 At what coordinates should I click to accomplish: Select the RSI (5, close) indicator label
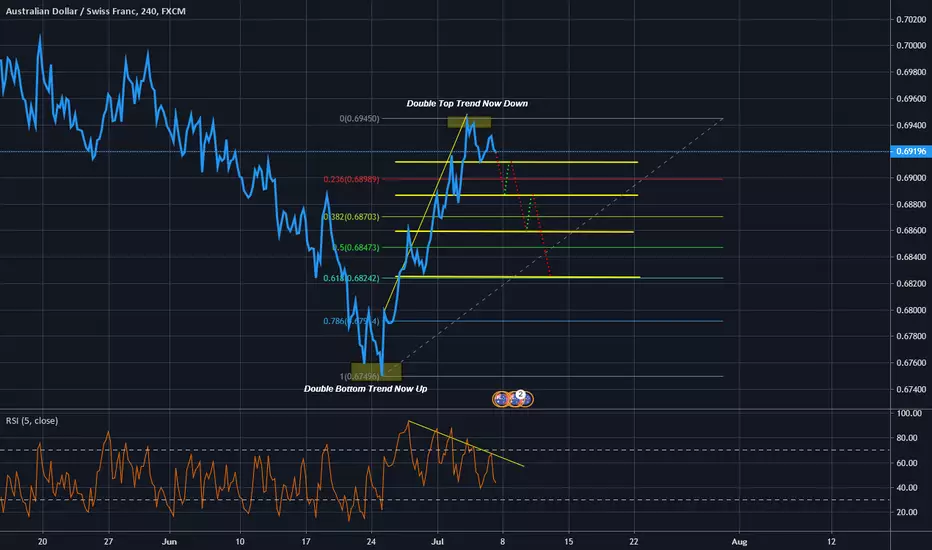tap(32, 420)
